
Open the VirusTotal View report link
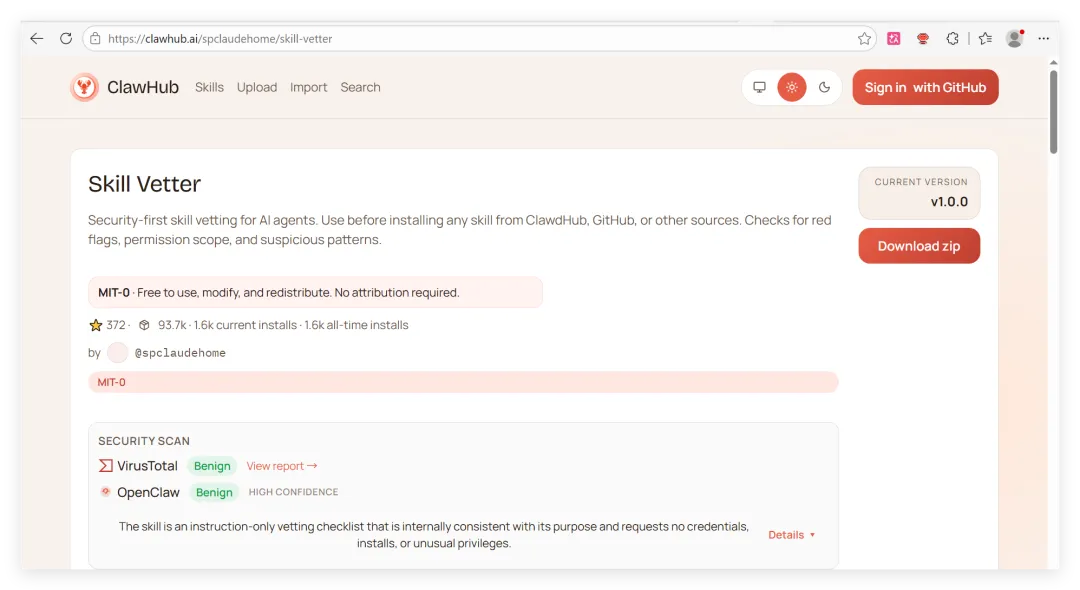coord(282,466)
